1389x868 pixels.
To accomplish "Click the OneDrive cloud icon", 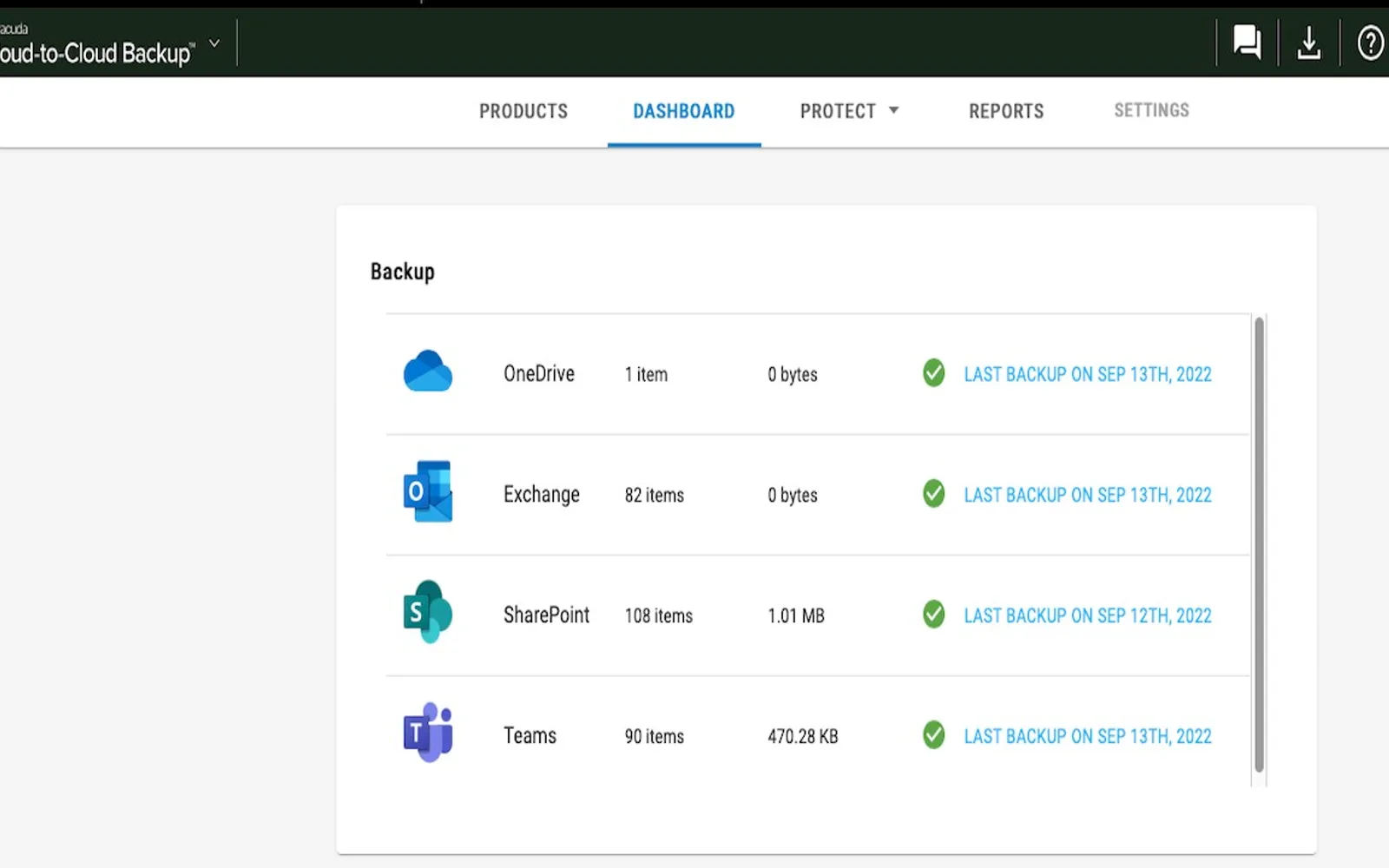I will coord(428,372).
